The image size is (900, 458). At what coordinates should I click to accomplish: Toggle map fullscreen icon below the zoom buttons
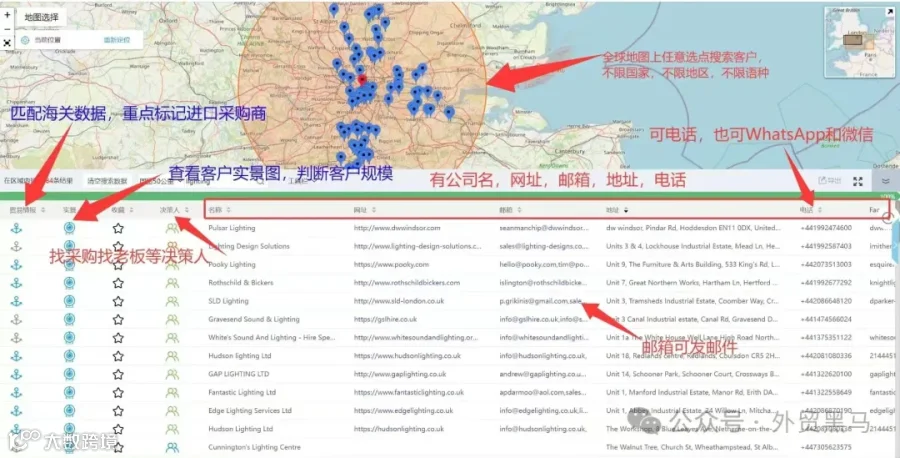pyautogui.click(x=7, y=43)
